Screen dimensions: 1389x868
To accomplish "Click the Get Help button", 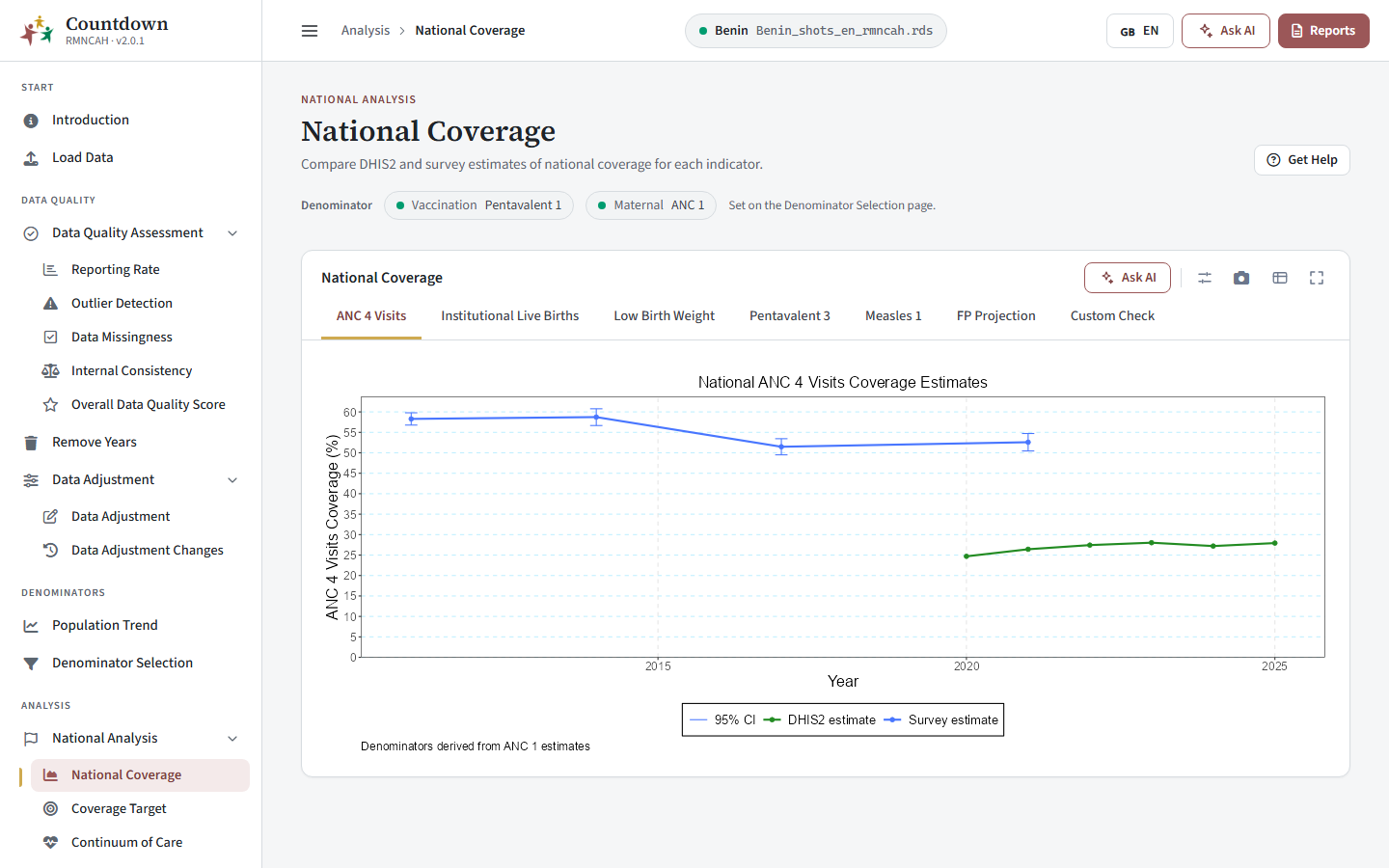I will [1301, 160].
